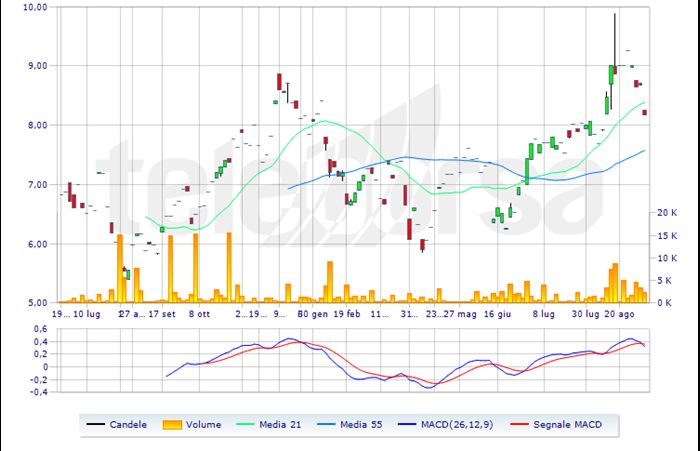Click the 8,00 price axis label
700x451 pixels.
pos(38,125)
